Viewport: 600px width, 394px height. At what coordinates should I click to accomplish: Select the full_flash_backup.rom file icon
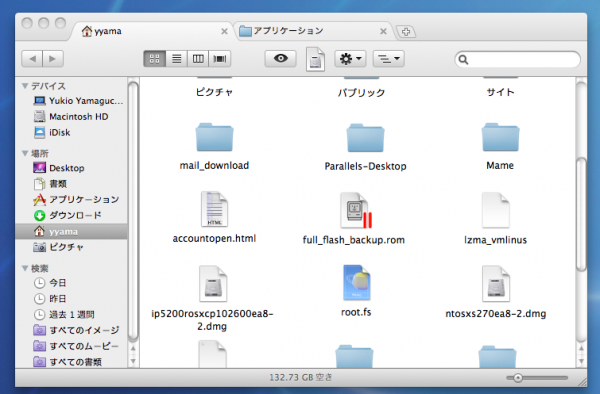pos(356,210)
